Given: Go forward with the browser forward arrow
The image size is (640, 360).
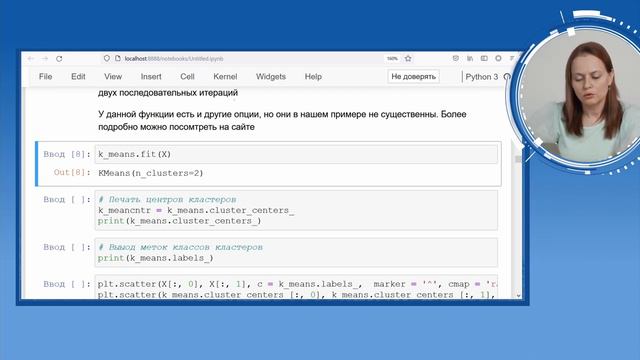Looking at the screenshot, I should 45,59.
